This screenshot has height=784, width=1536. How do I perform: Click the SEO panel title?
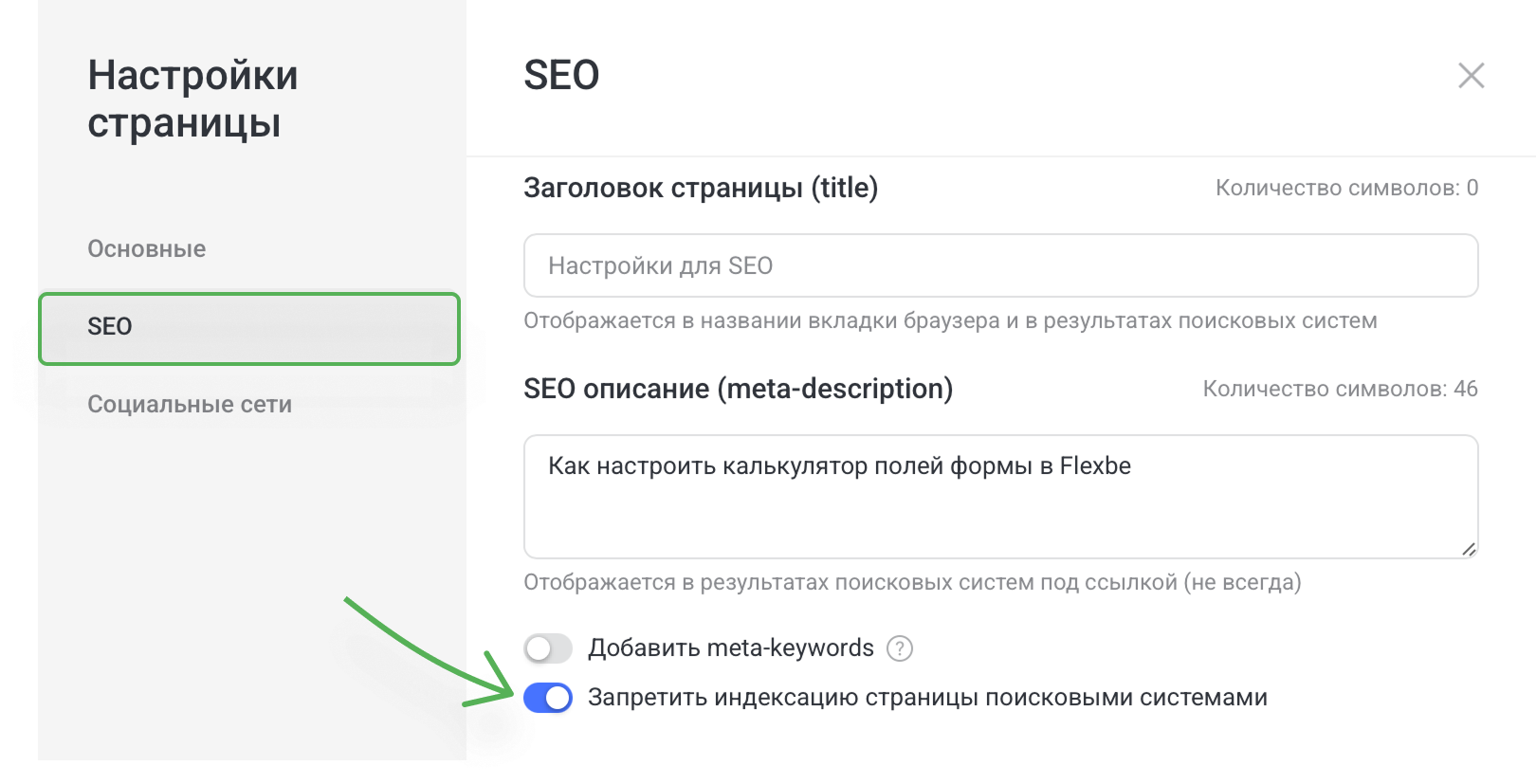563,75
